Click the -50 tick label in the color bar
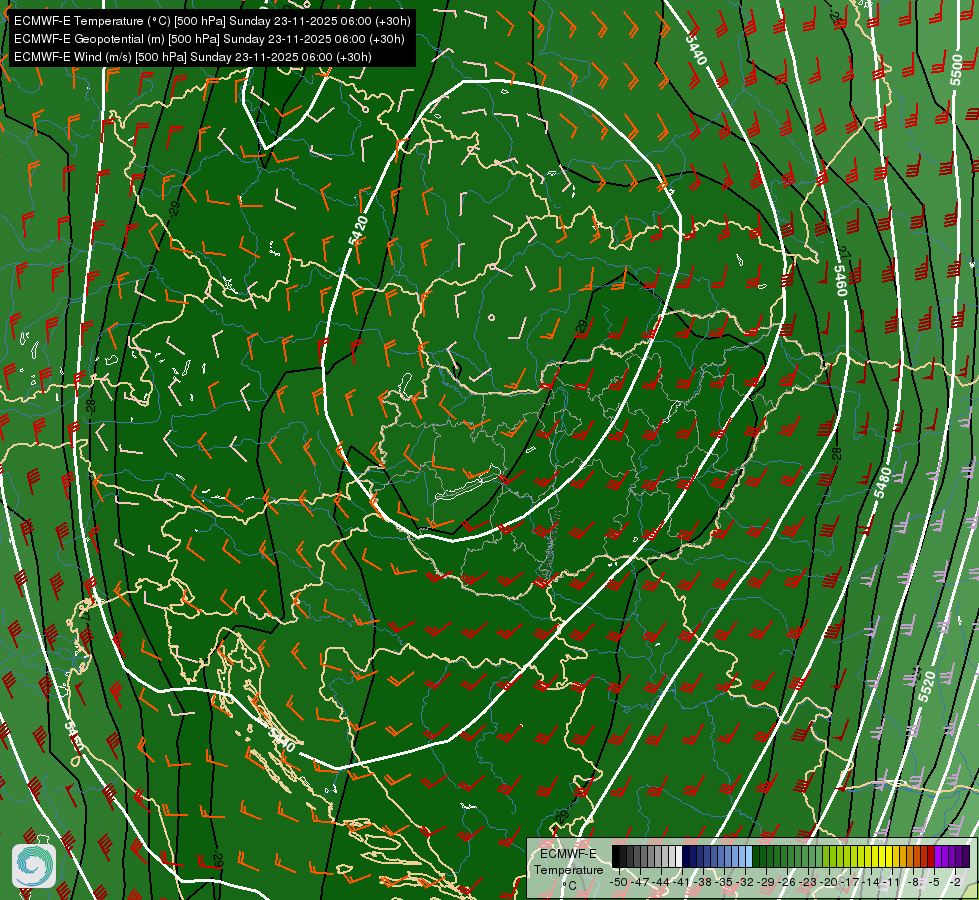The height and width of the screenshot is (900, 979). pyautogui.click(x=617, y=882)
